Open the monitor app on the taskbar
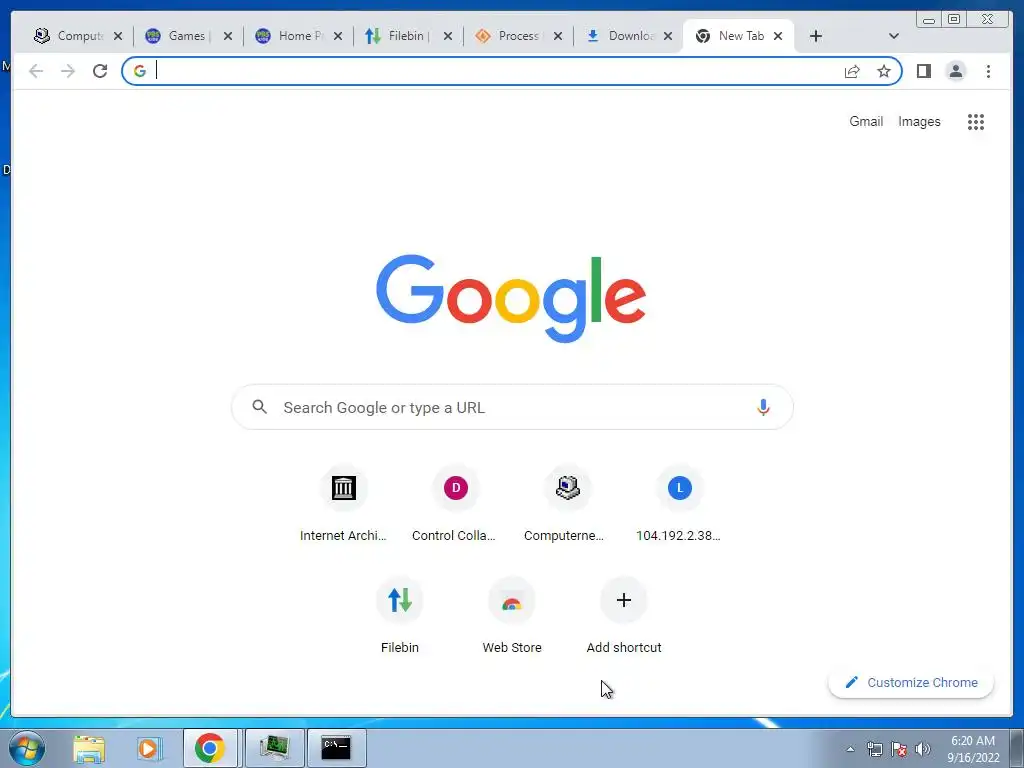Screen dimensions: 1024x768 (x=274, y=748)
